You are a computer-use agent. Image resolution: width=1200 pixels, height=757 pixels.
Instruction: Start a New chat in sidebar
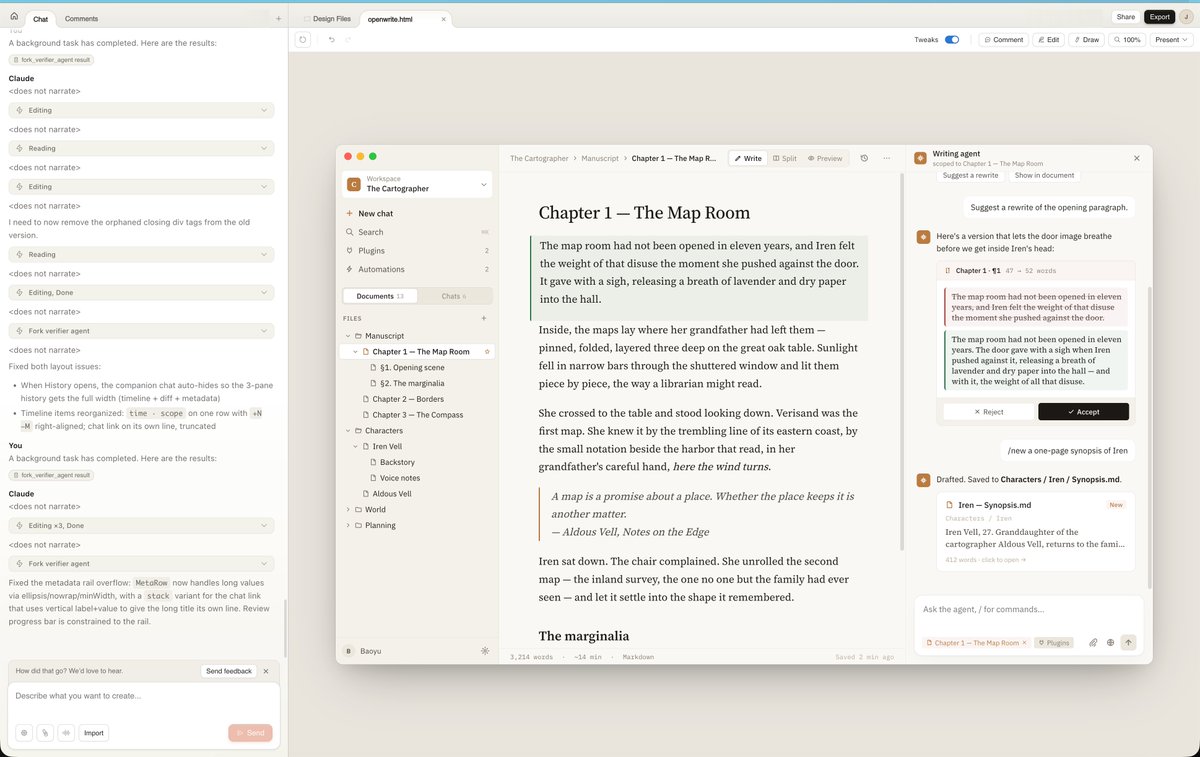(x=416, y=213)
